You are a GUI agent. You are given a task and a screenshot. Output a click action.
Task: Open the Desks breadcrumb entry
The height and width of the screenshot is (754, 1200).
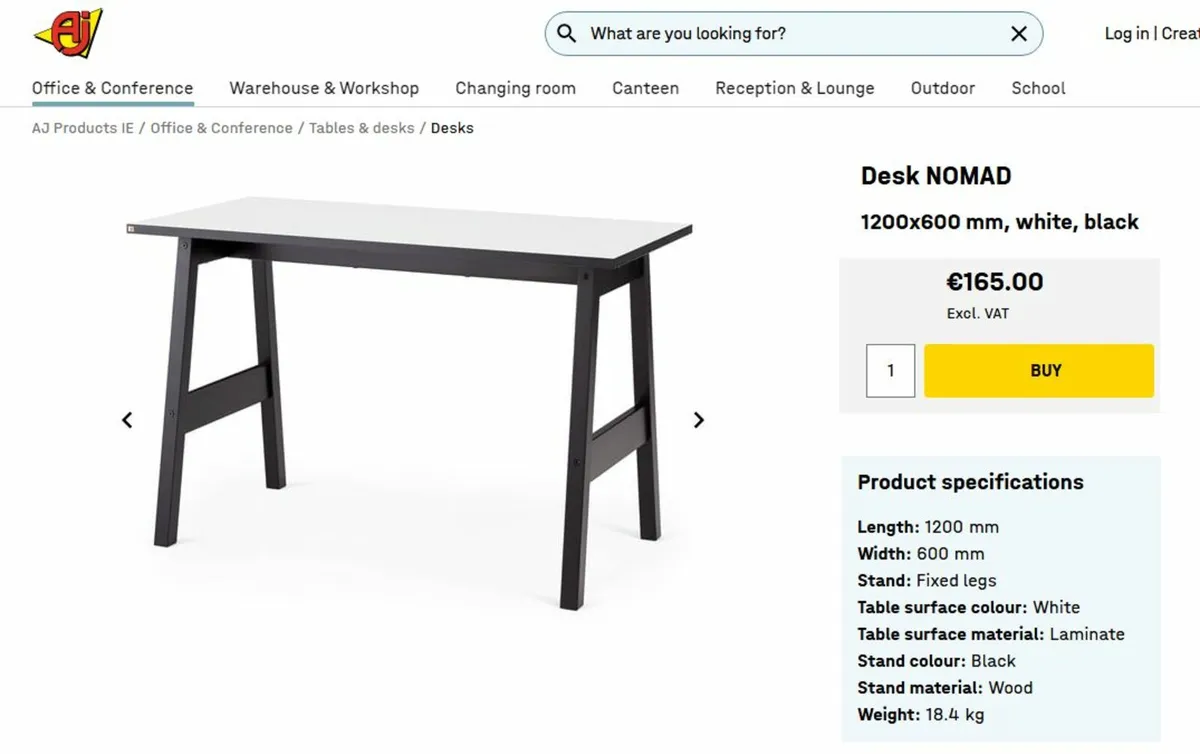tap(452, 128)
